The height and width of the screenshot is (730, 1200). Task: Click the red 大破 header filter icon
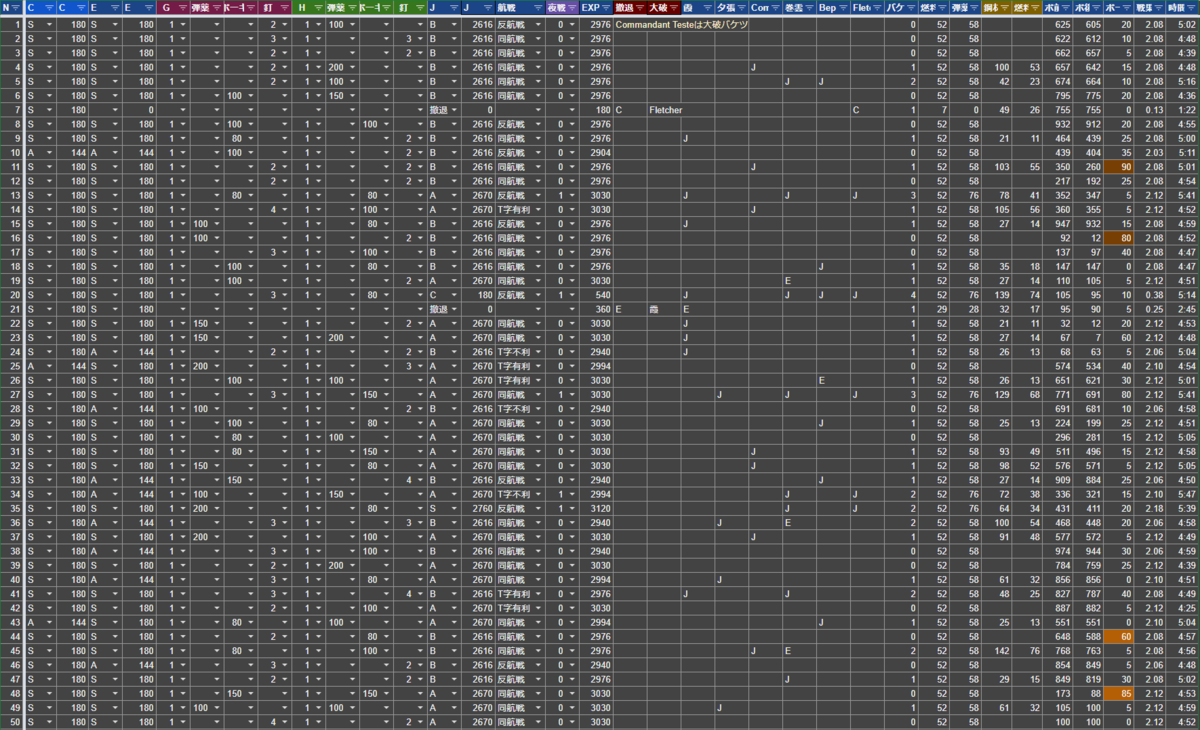(674, 8)
